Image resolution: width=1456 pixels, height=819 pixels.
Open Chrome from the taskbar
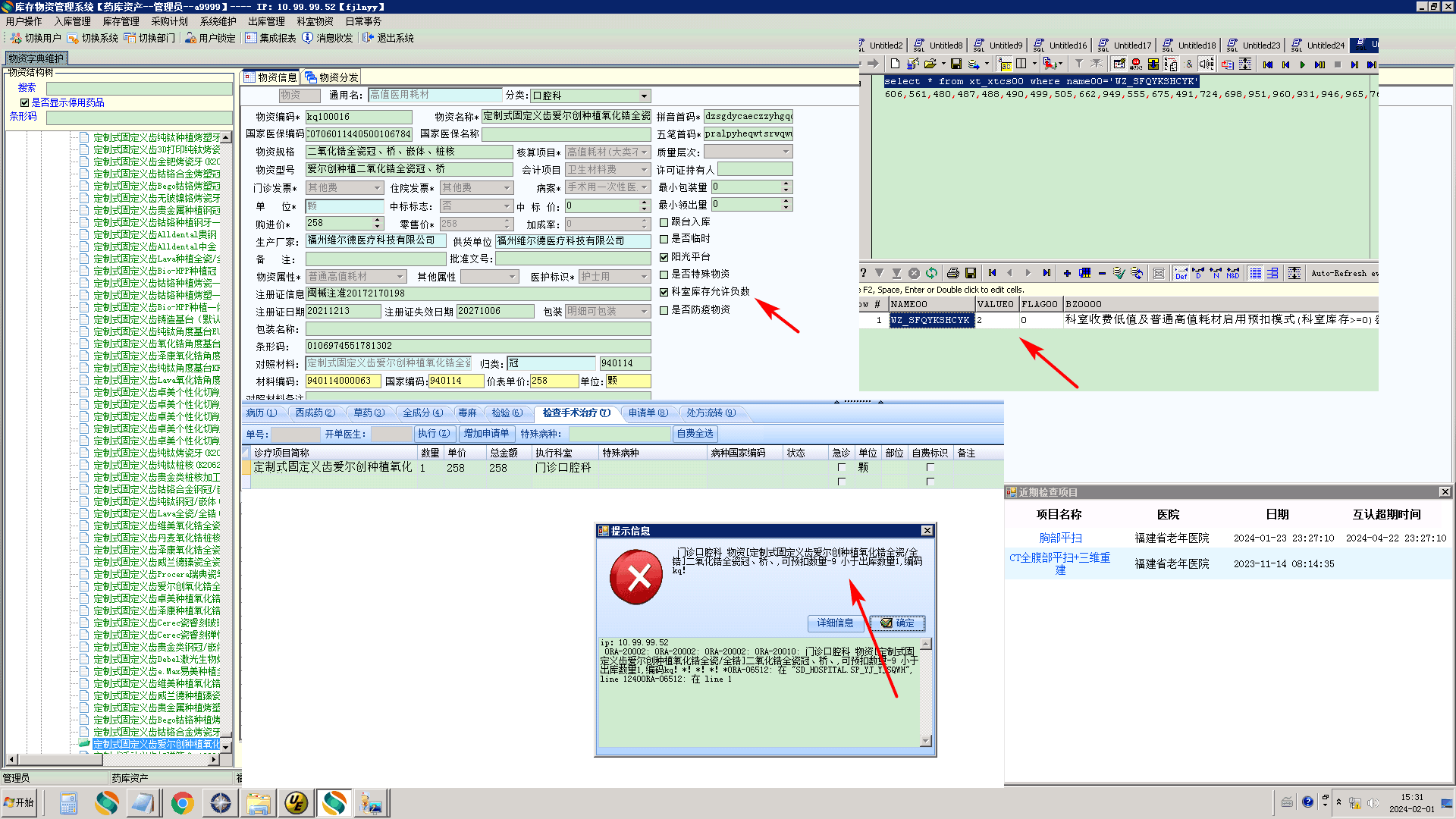(182, 803)
